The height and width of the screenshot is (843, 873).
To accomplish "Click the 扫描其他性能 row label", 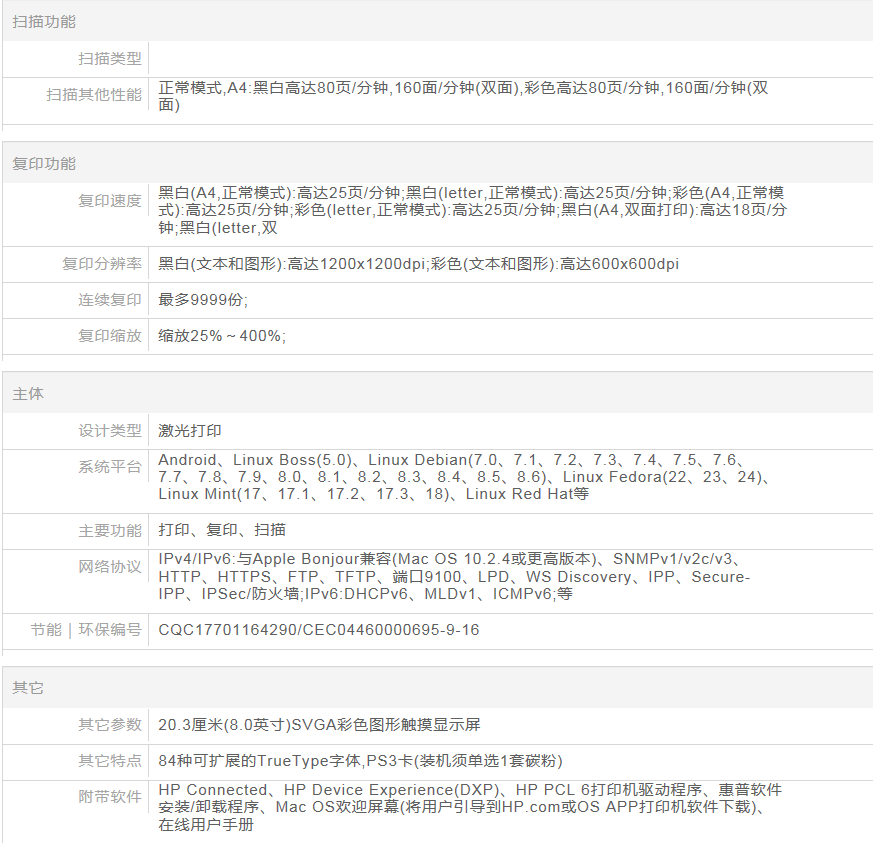I will click(x=94, y=95).
